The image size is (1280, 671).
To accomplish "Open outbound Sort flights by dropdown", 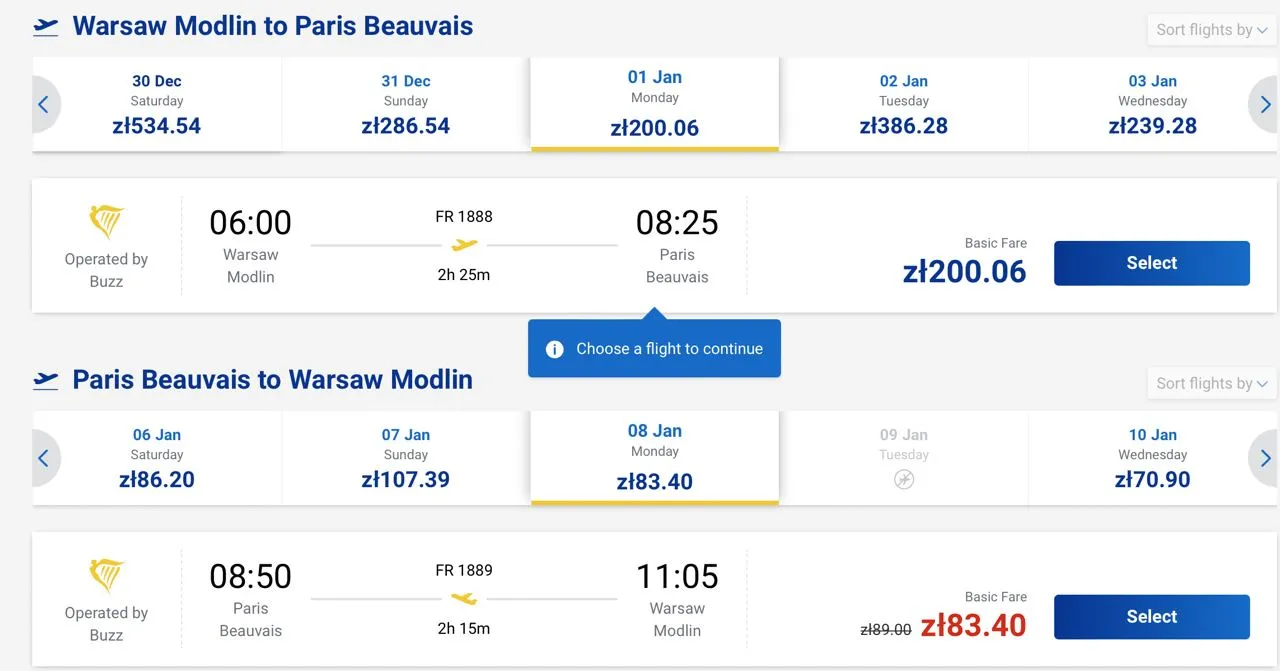I will (x=1211, y=30).
